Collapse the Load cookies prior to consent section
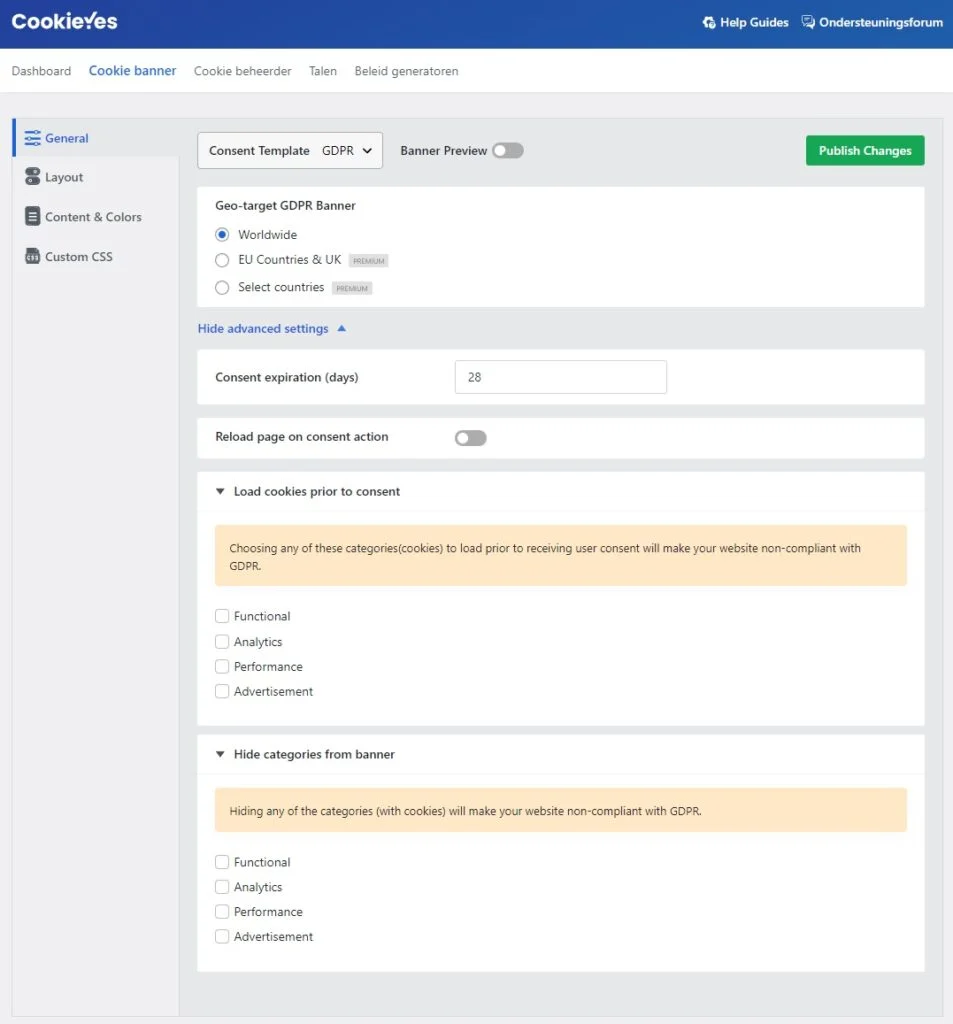The height and width of the screenshot is (1024, 953). (x=220, y=492)
